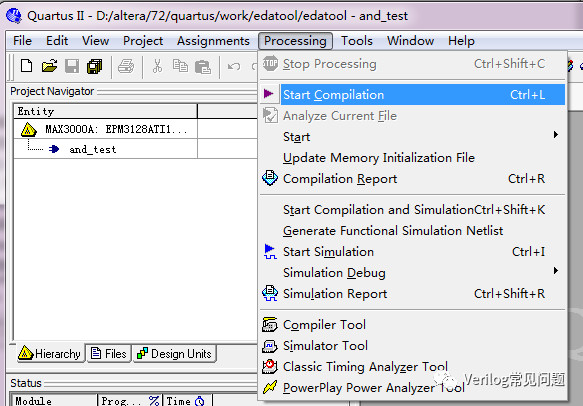Viewport: 583px width, 406px height.
Task: Click the Save All toolbar icon
Action: click(94, 67)
